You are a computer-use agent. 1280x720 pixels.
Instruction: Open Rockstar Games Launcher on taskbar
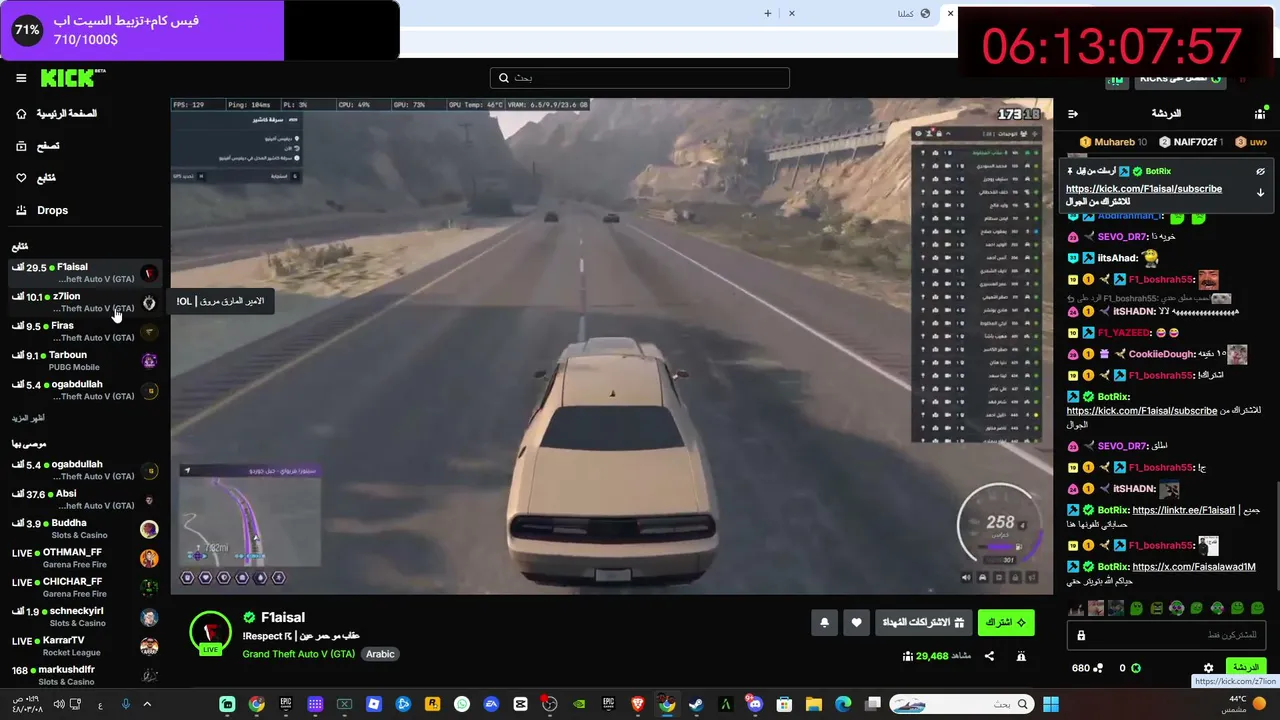point(432,704)
